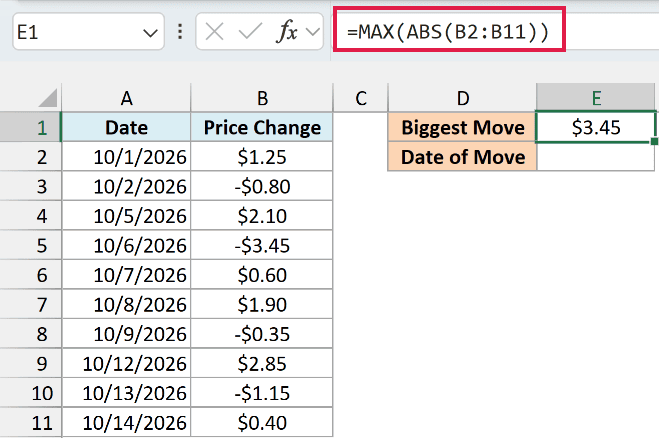Select the Biggest Move label cell
This screenshot has height=438, width=659.
tap(462, 127)
